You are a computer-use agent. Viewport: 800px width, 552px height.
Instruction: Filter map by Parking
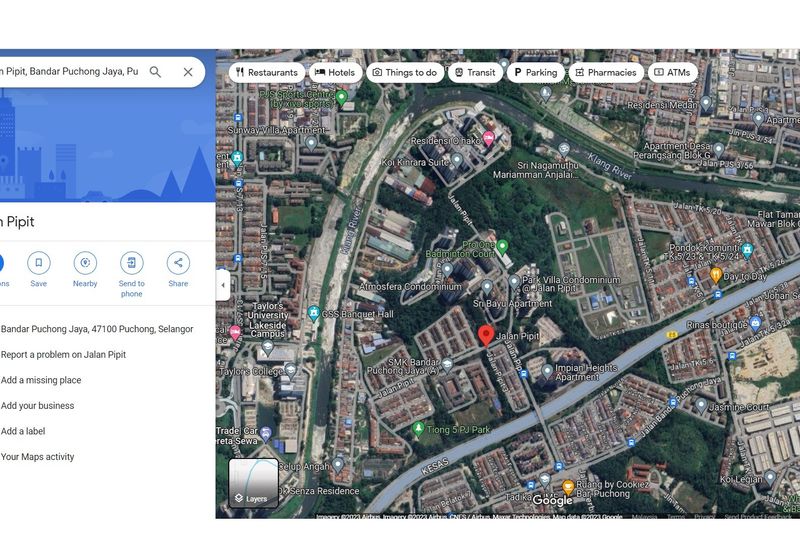tap(534, 72)
